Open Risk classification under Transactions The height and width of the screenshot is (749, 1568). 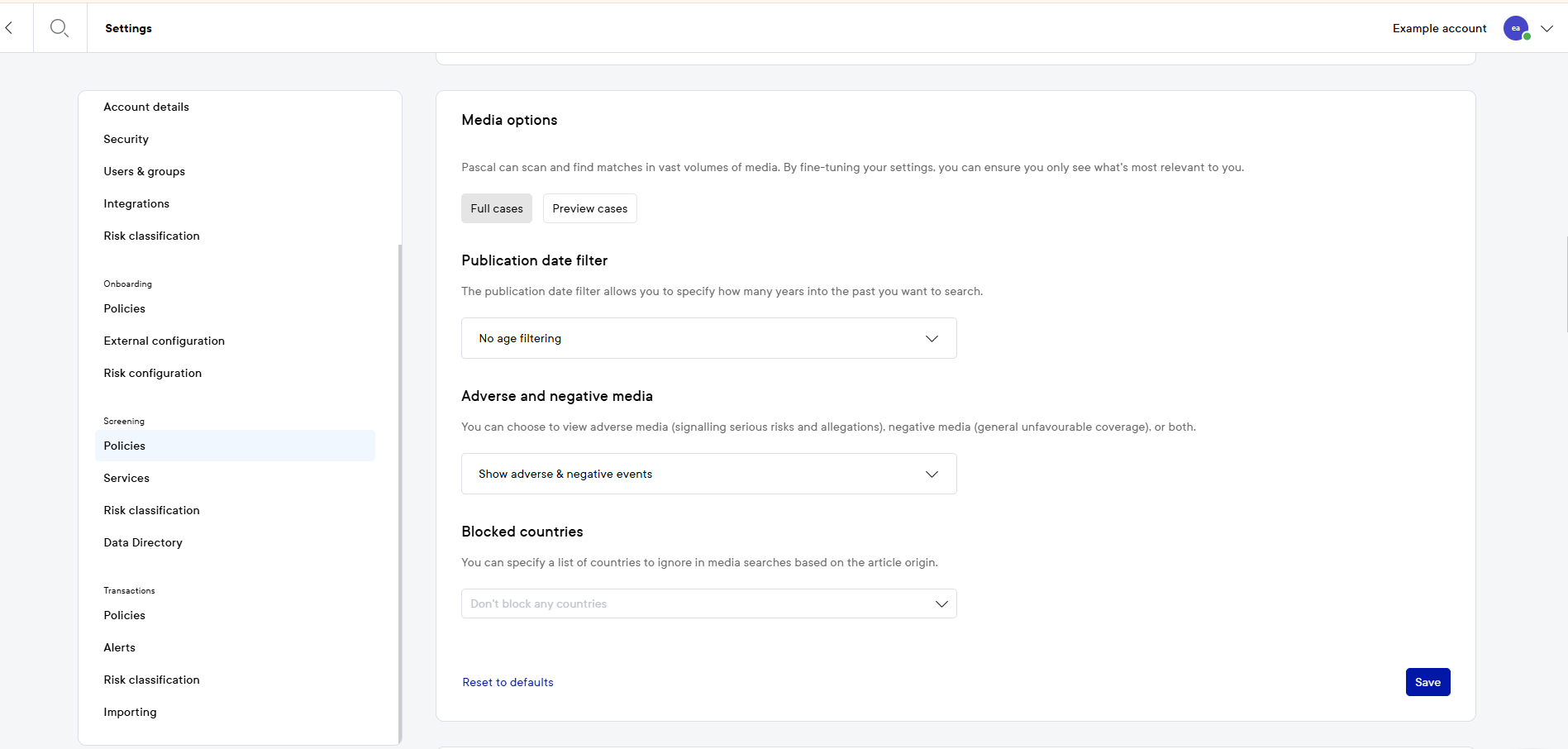(152, 680)
